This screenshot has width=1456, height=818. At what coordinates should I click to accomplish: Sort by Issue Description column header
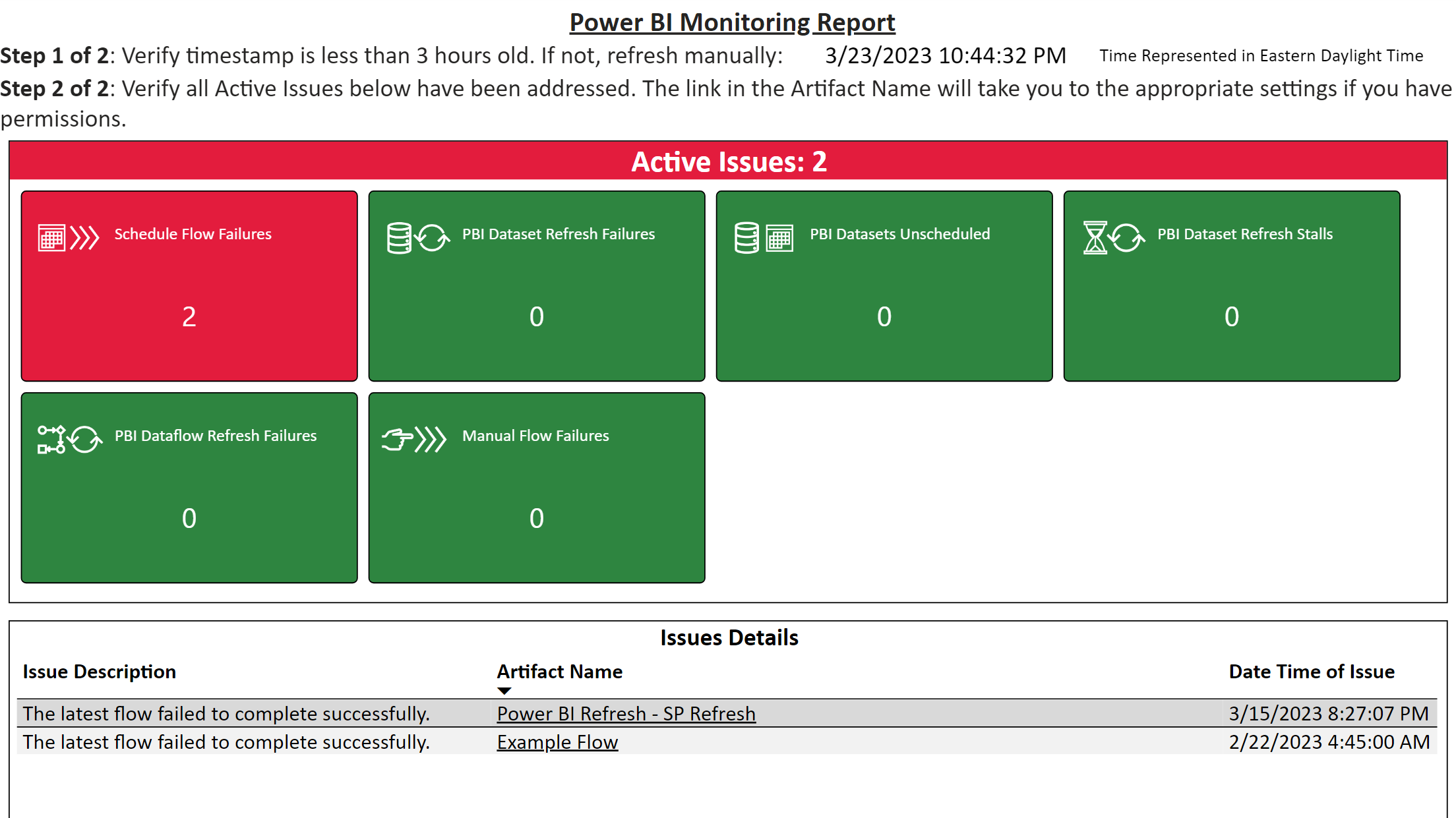100,672
